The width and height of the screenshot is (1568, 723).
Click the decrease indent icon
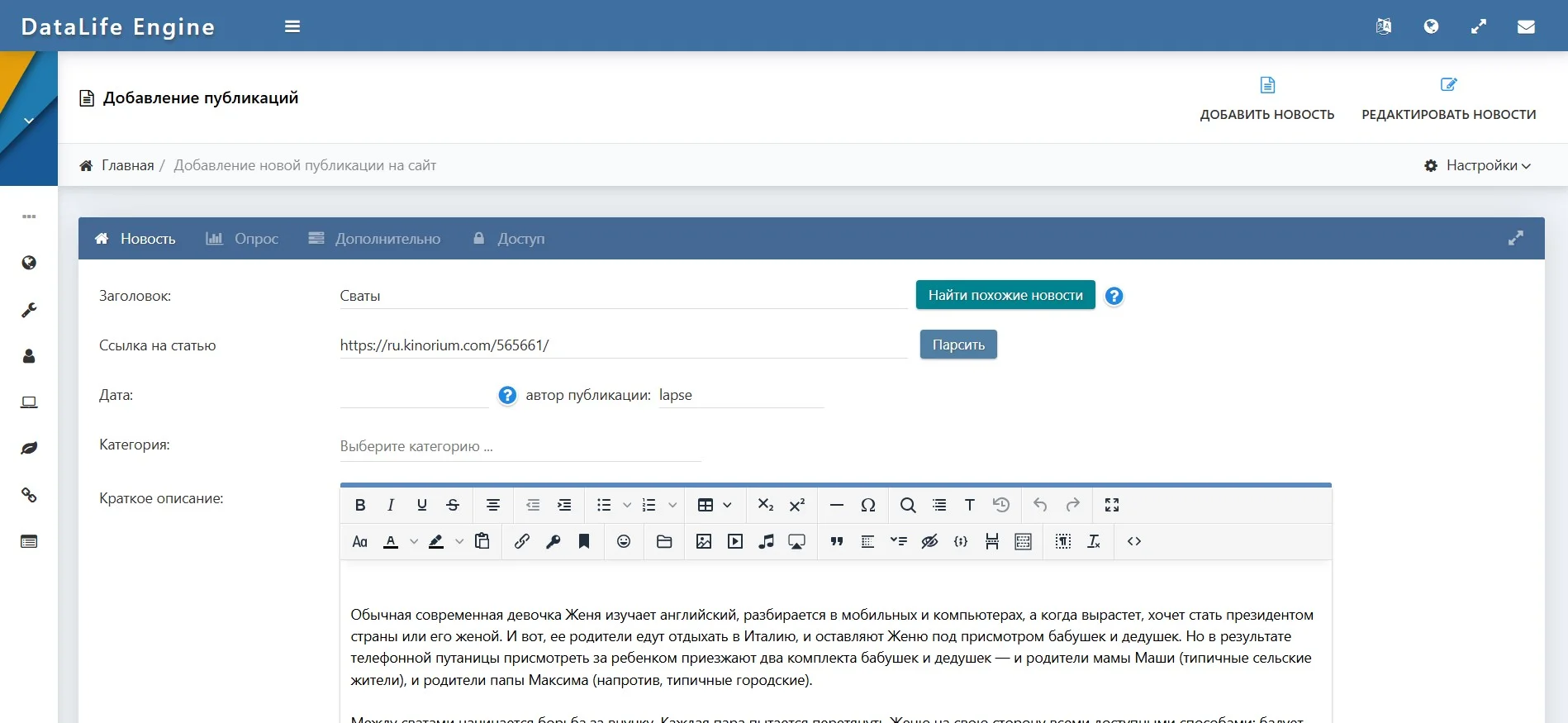tap(533, 505)
